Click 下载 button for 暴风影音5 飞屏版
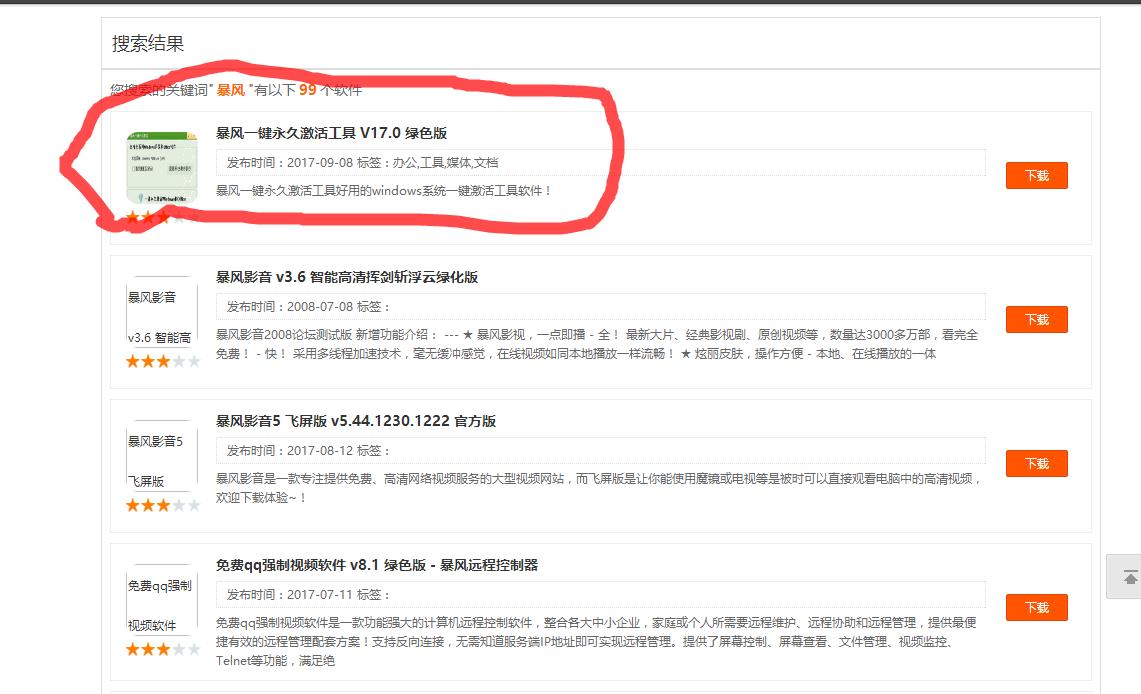 pyautogui.click(x=1036, y=463)
